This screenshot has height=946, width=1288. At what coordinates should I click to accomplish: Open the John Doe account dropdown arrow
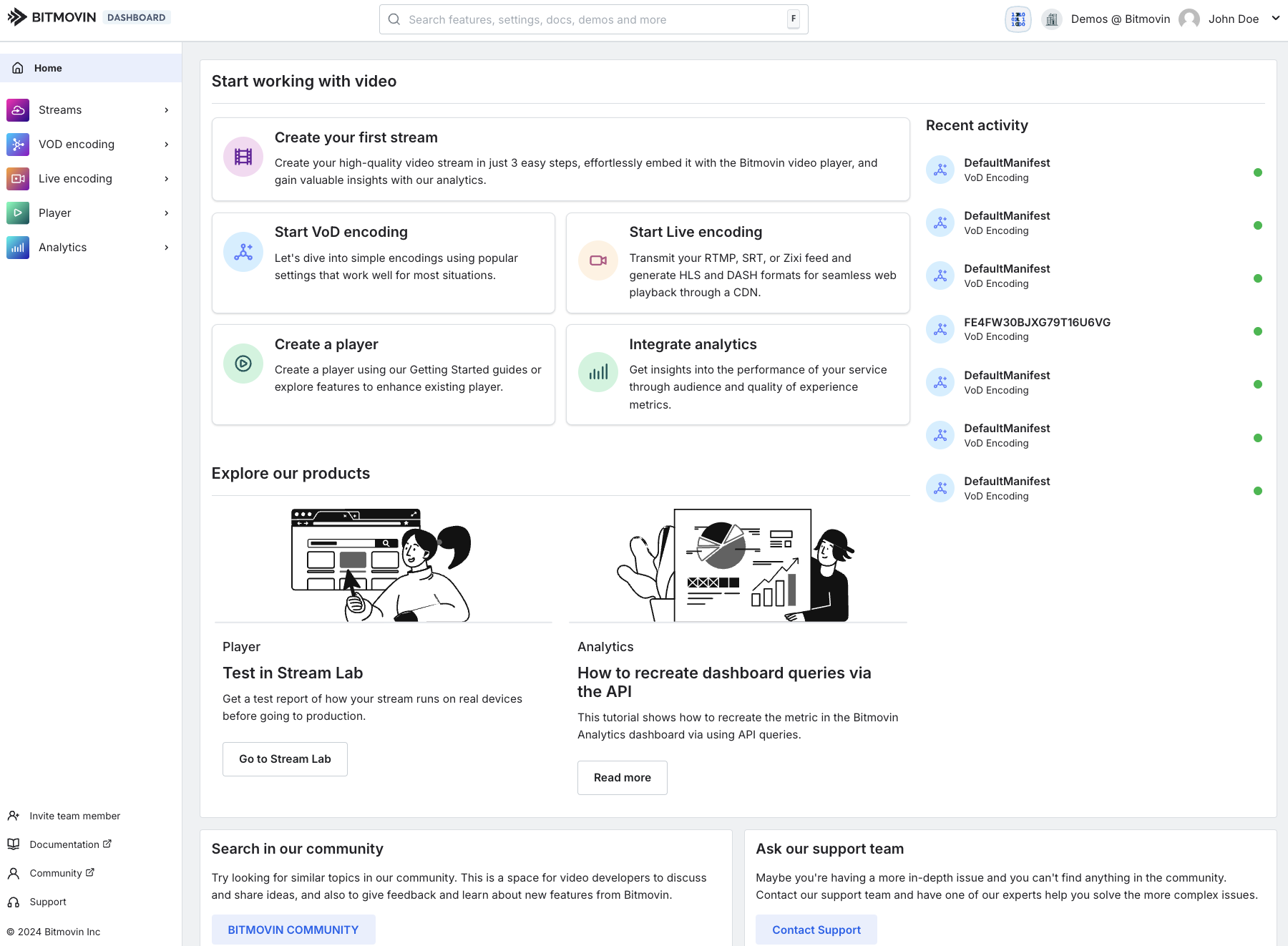tap(1276, 19)
